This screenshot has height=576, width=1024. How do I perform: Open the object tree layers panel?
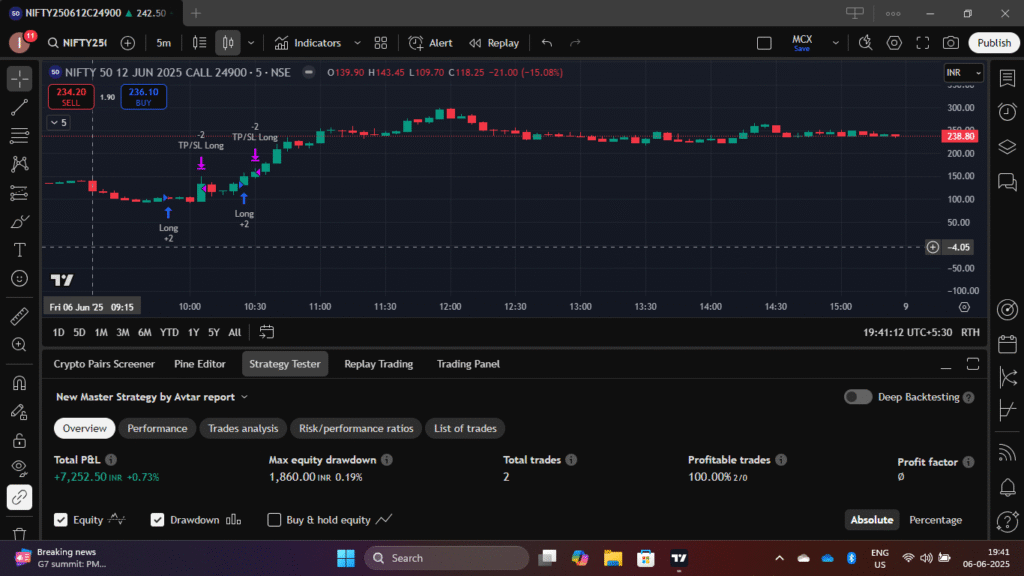(1007, 147)
